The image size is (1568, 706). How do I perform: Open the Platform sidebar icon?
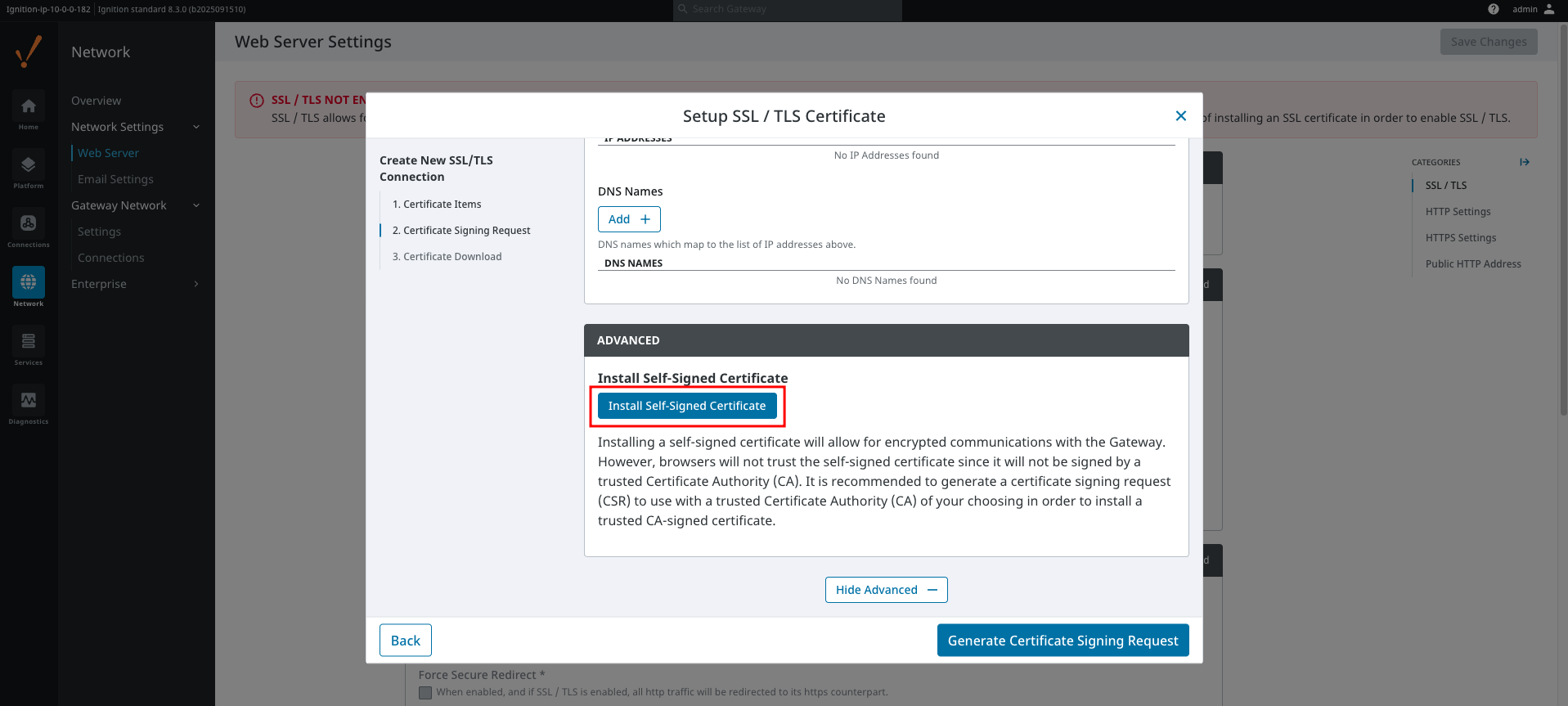pos(29,165)
